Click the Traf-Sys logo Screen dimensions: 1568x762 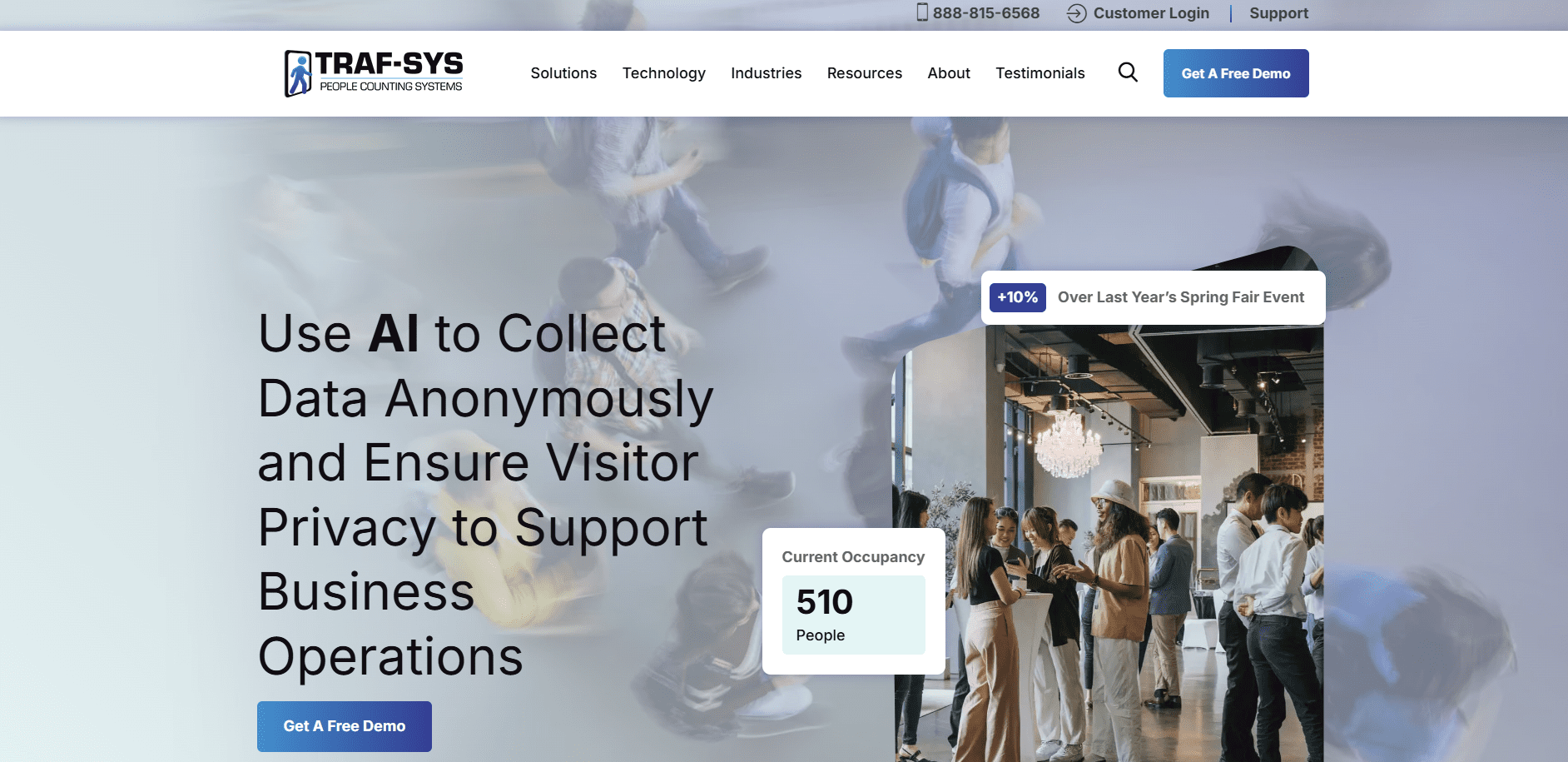[x=374, y=73]
